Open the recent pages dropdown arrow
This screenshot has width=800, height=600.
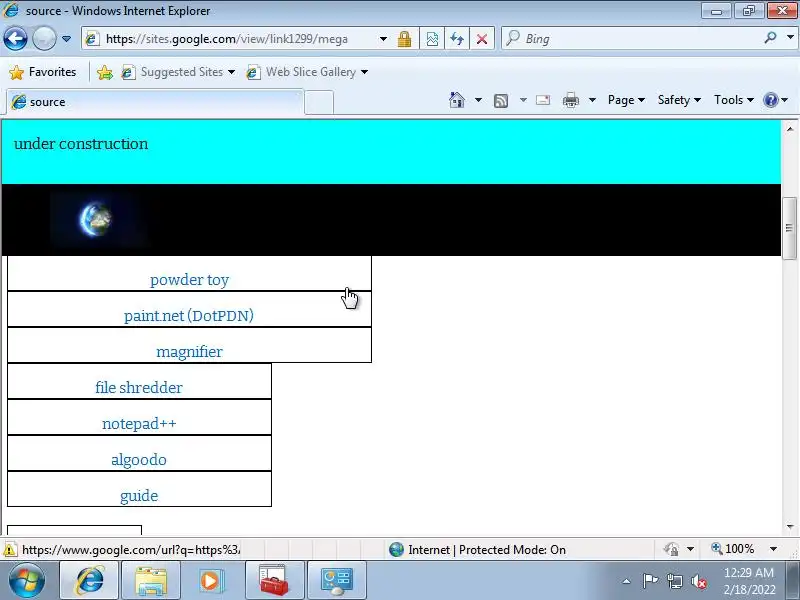coord(66,39)
